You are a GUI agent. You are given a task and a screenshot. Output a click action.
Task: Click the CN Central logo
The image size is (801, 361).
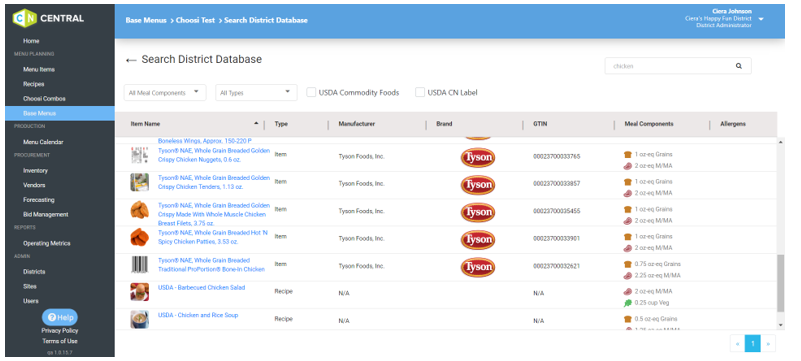tap(48, 18)
